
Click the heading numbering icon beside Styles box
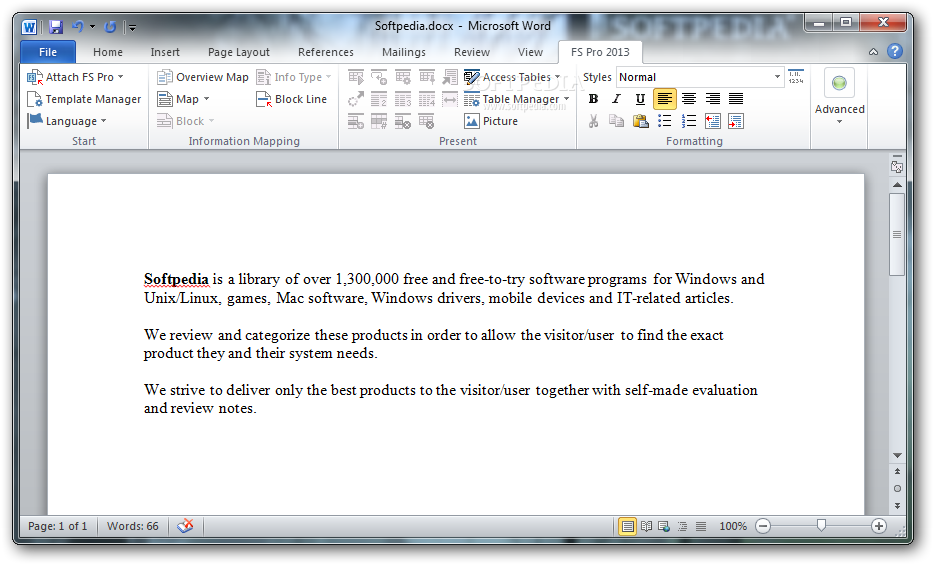pyautogui.click(x=796, y=77)
